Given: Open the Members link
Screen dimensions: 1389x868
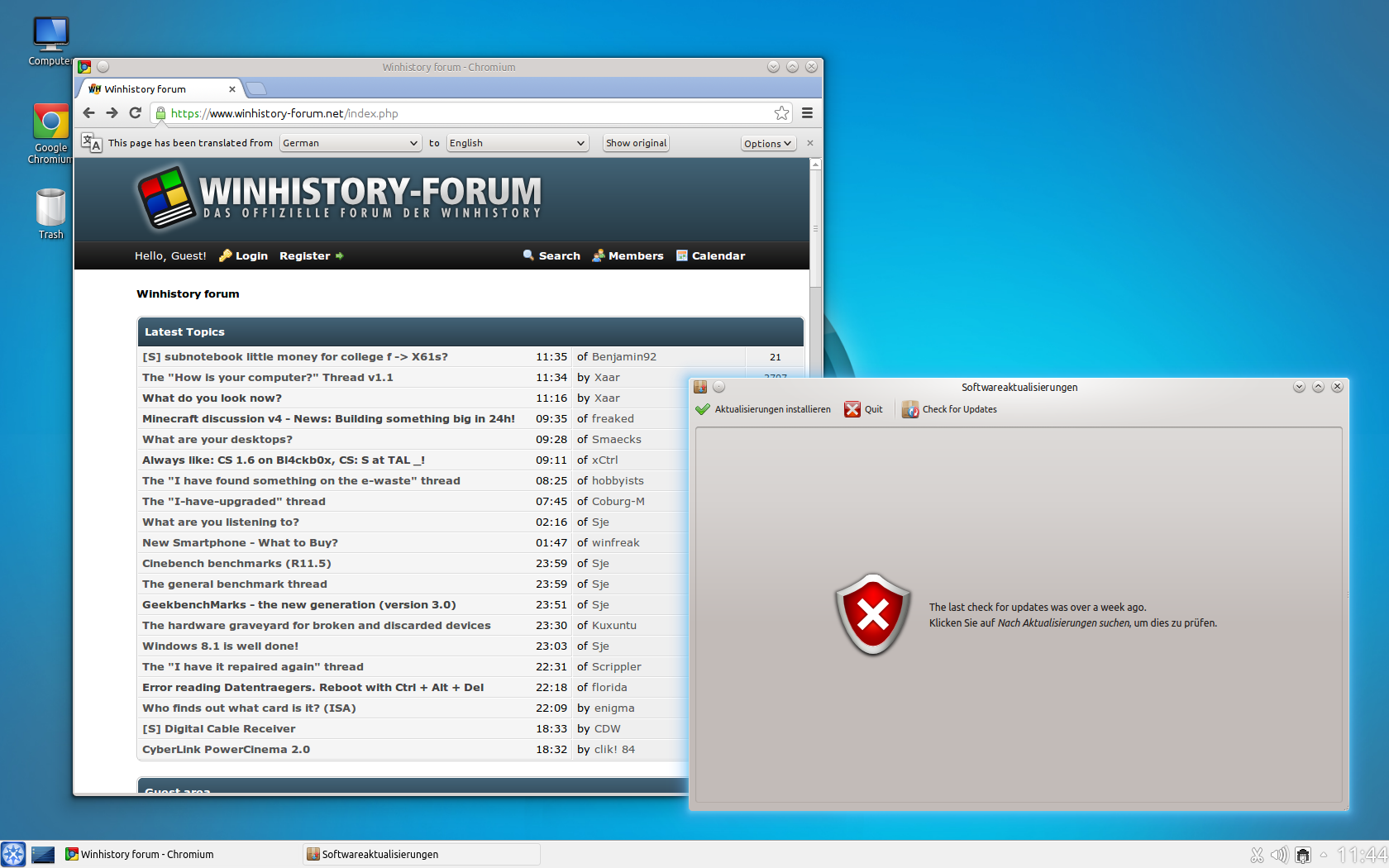Looking at the screenshot, I should [636, 256].
